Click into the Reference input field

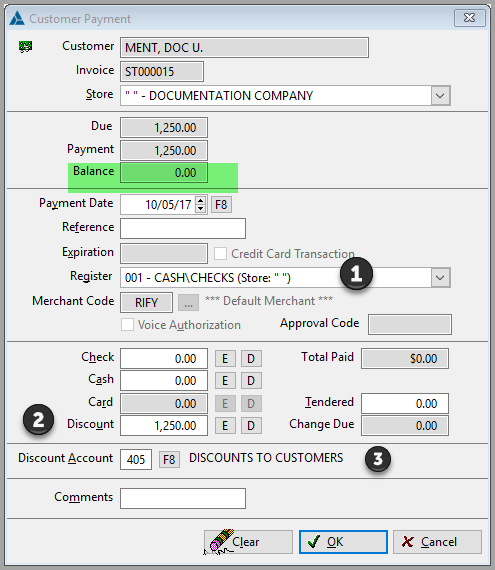tap(183, 229)
